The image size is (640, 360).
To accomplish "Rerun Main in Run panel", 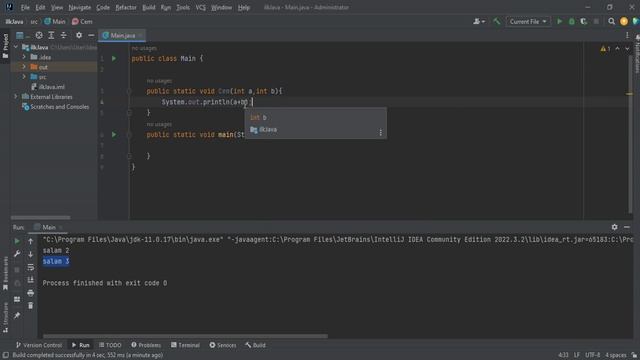I will pyautogui.click(x=17, y=241).
